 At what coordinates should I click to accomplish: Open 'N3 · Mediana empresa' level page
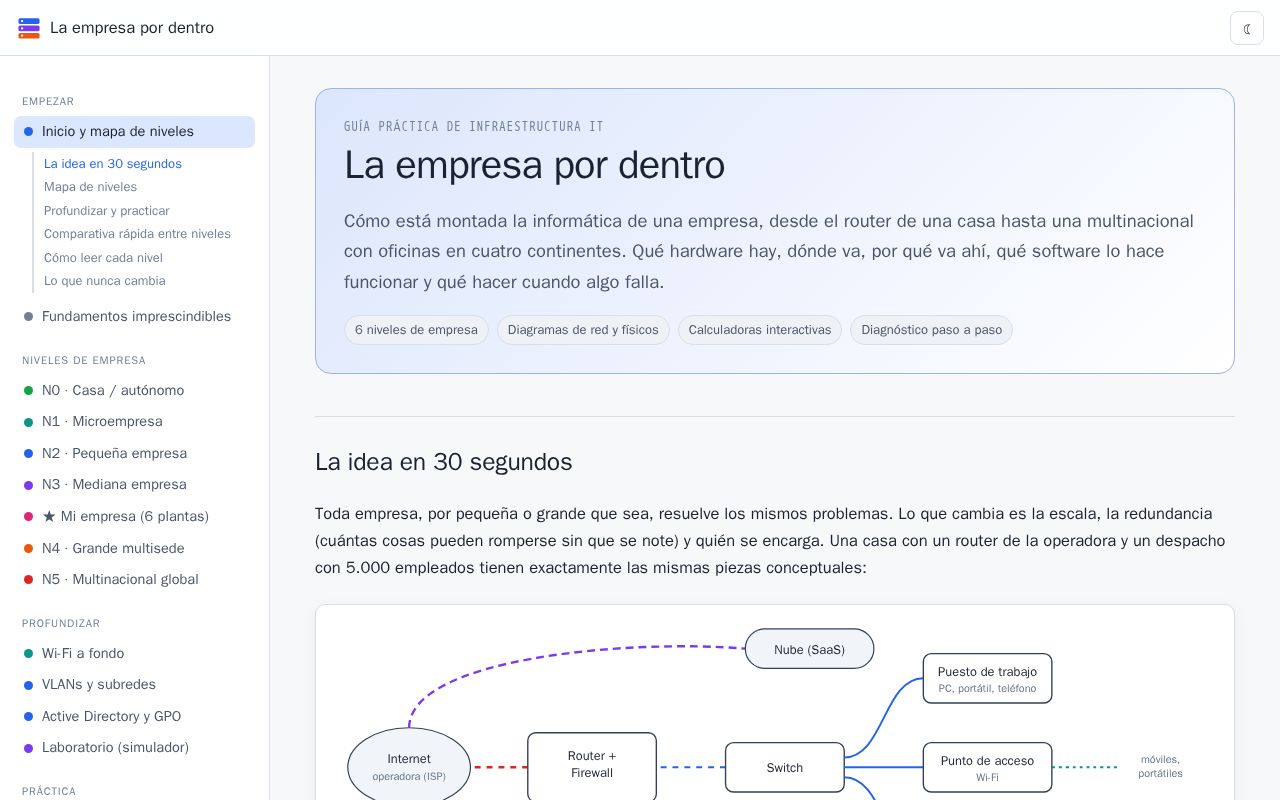tap(134, 485)
